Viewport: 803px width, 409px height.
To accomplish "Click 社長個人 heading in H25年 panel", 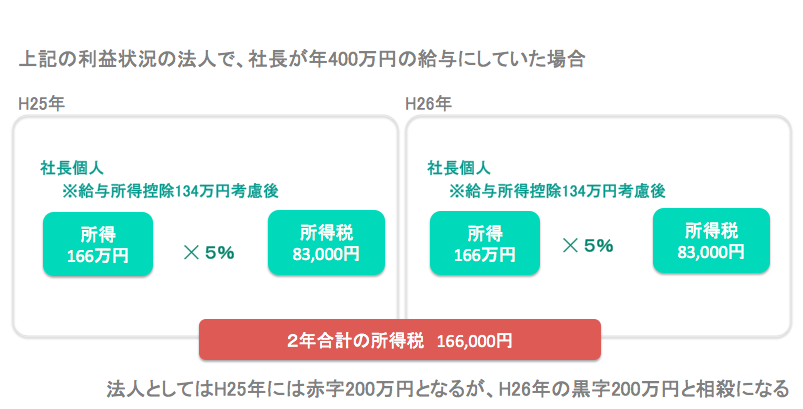I will [x=72, y=168].
